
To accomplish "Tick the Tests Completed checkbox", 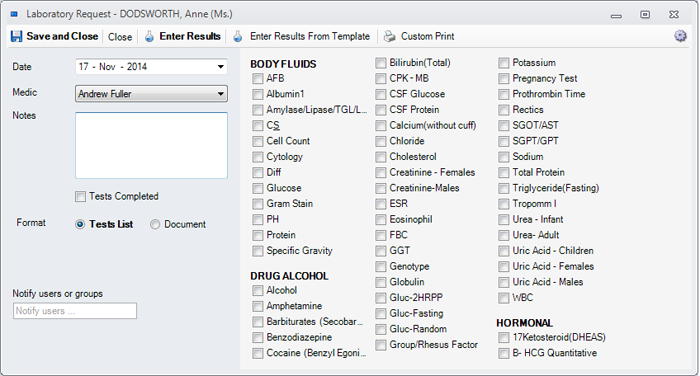I will 80,196.
